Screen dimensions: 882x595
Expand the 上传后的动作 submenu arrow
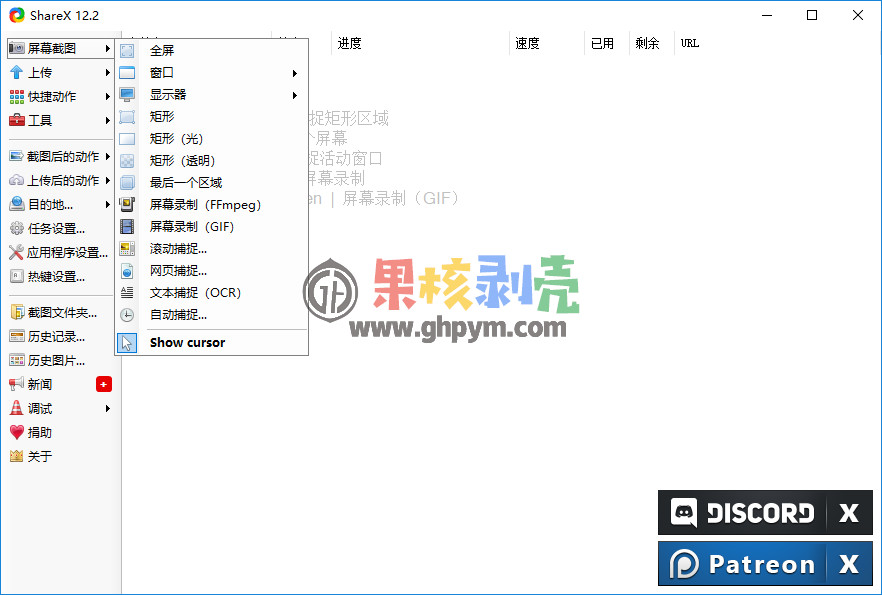(107, 181)
